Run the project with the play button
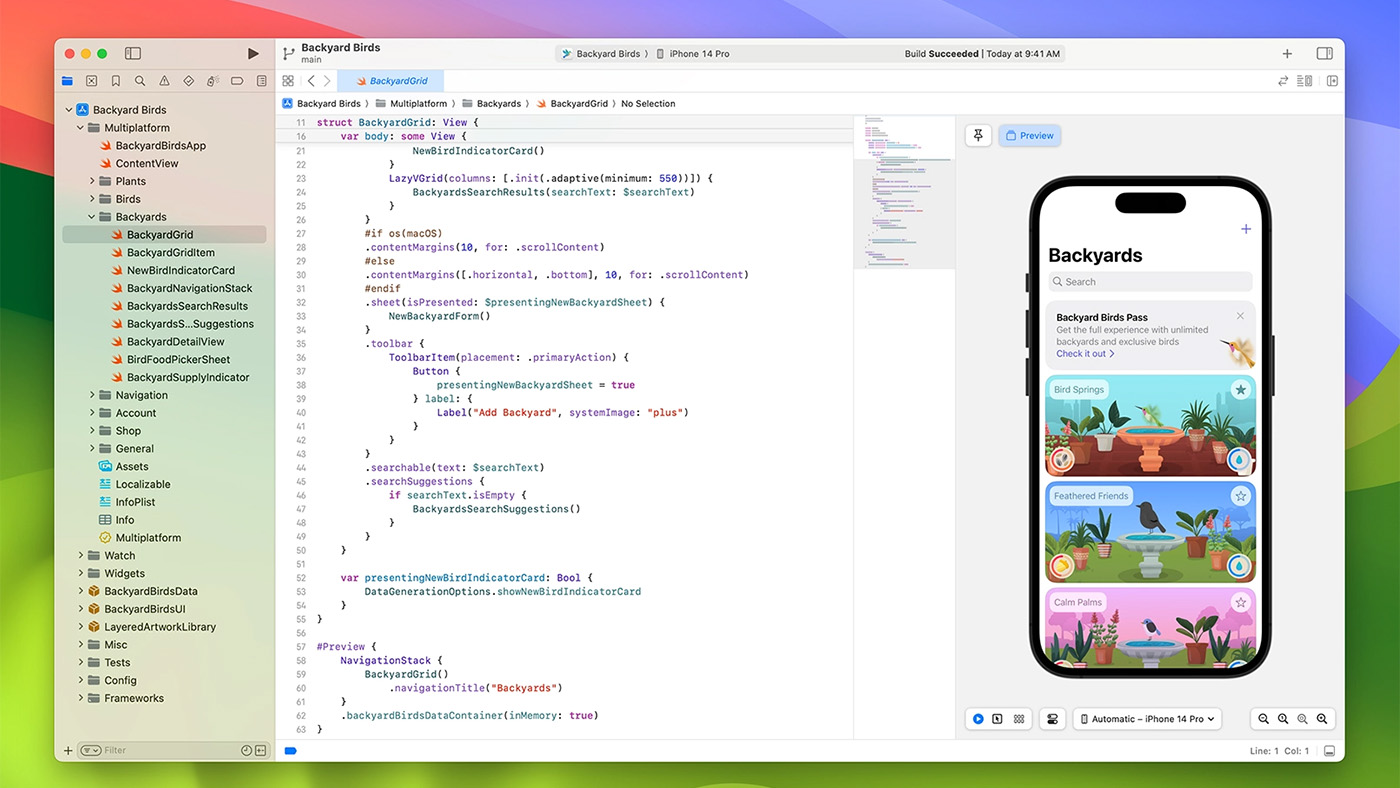The width and height of the screenshot is (1400, 788). tap(253, 54)
